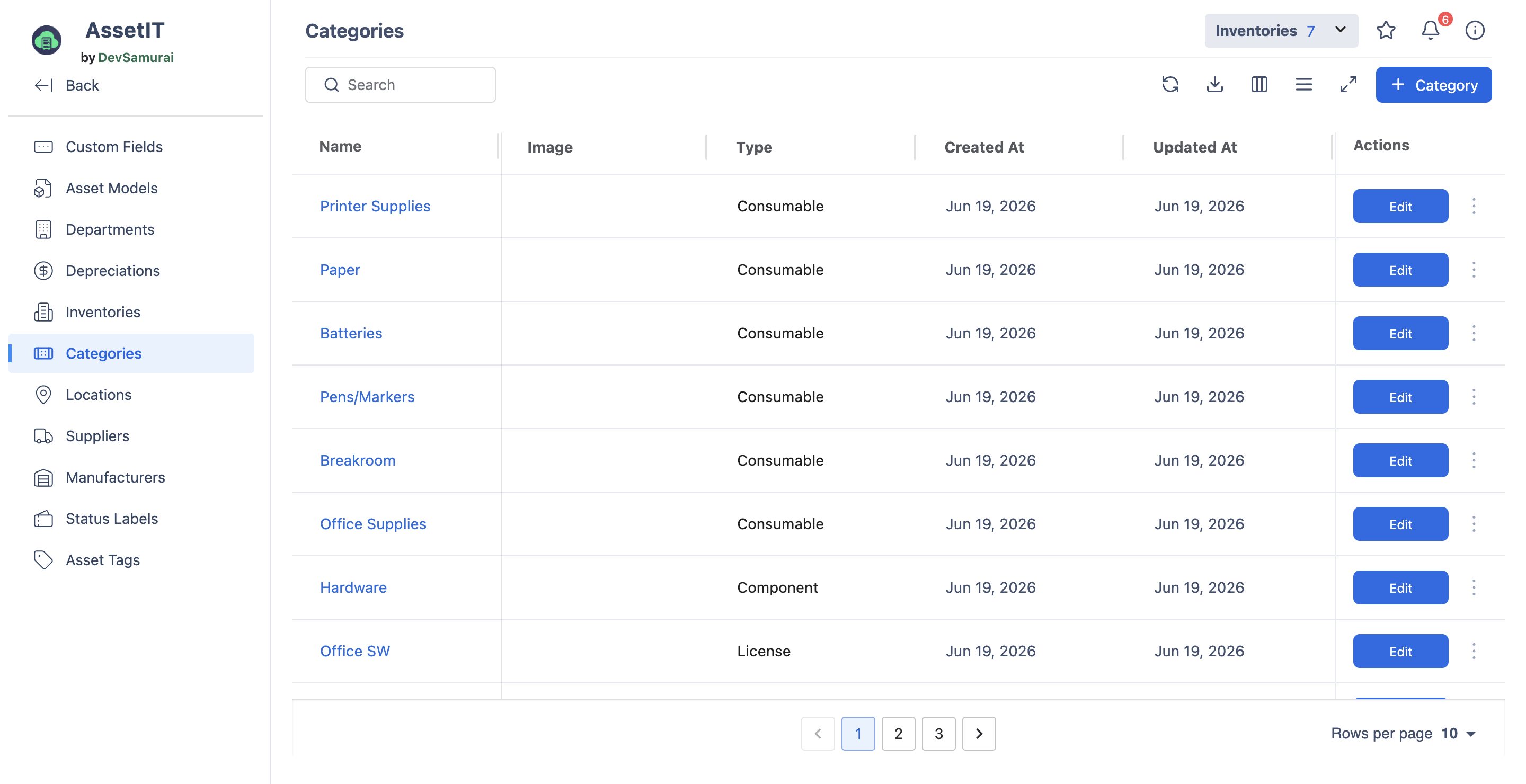
Task: Change Rows per page dropdown
Action: click(x=1458, y=733)
